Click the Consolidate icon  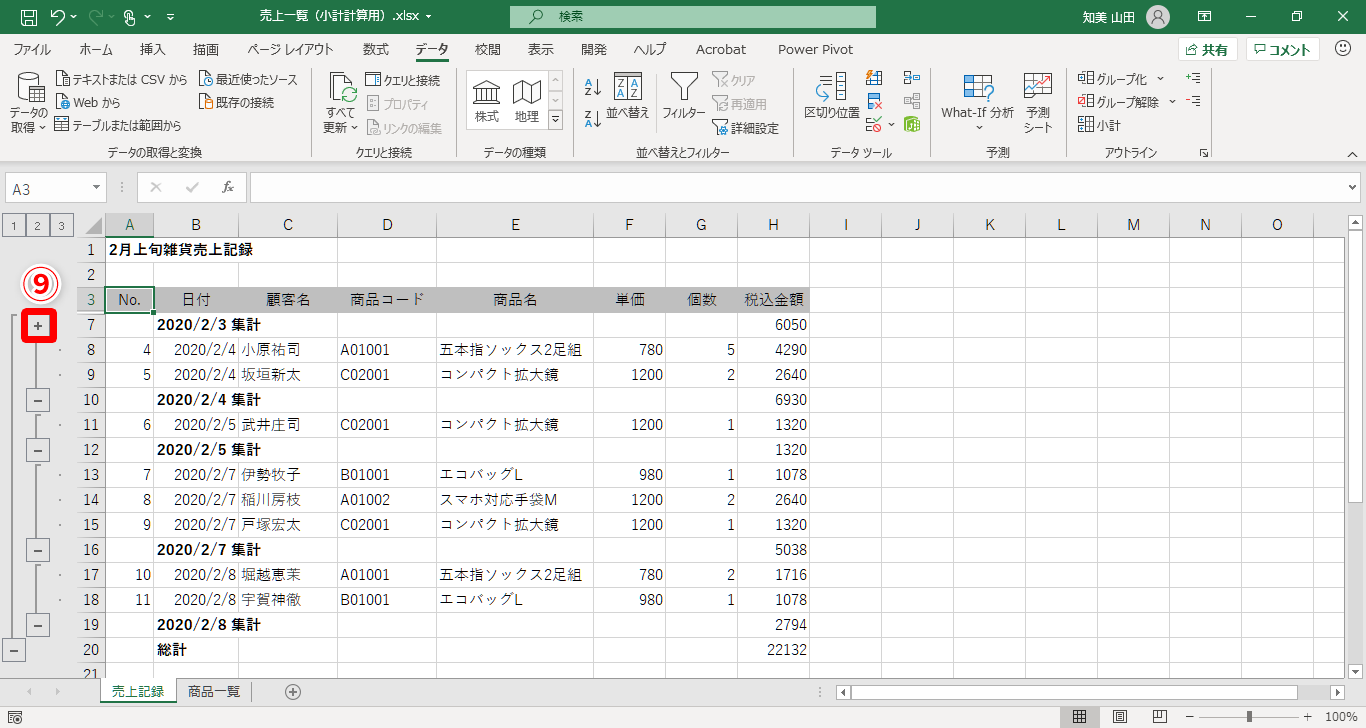point(911,78)
